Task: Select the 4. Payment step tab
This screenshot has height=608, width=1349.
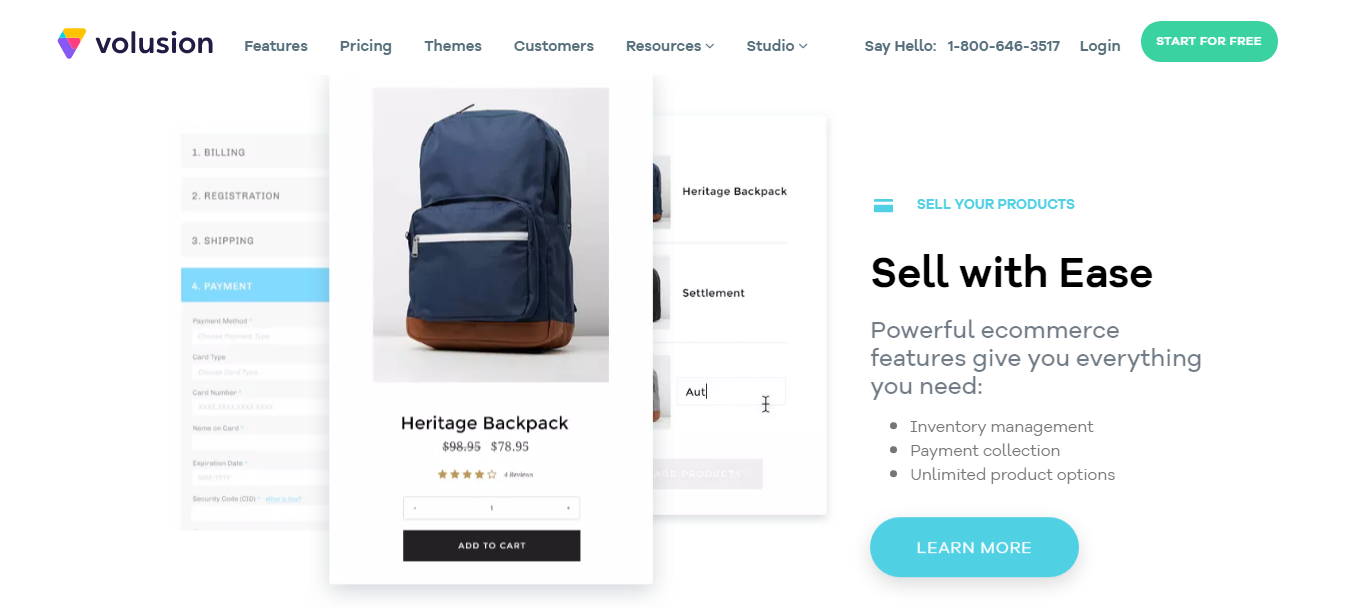Action: point(255,285)
